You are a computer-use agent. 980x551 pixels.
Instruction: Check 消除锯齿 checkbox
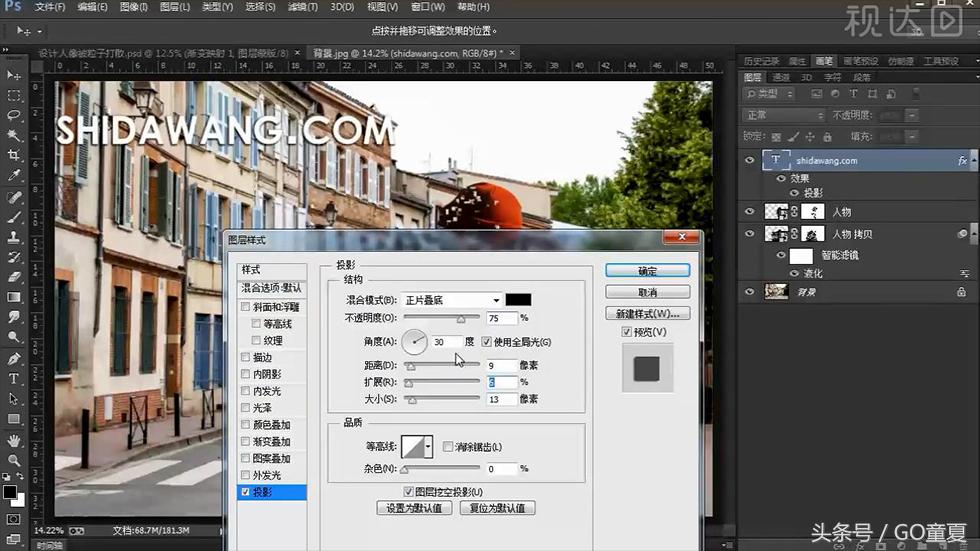448,447
